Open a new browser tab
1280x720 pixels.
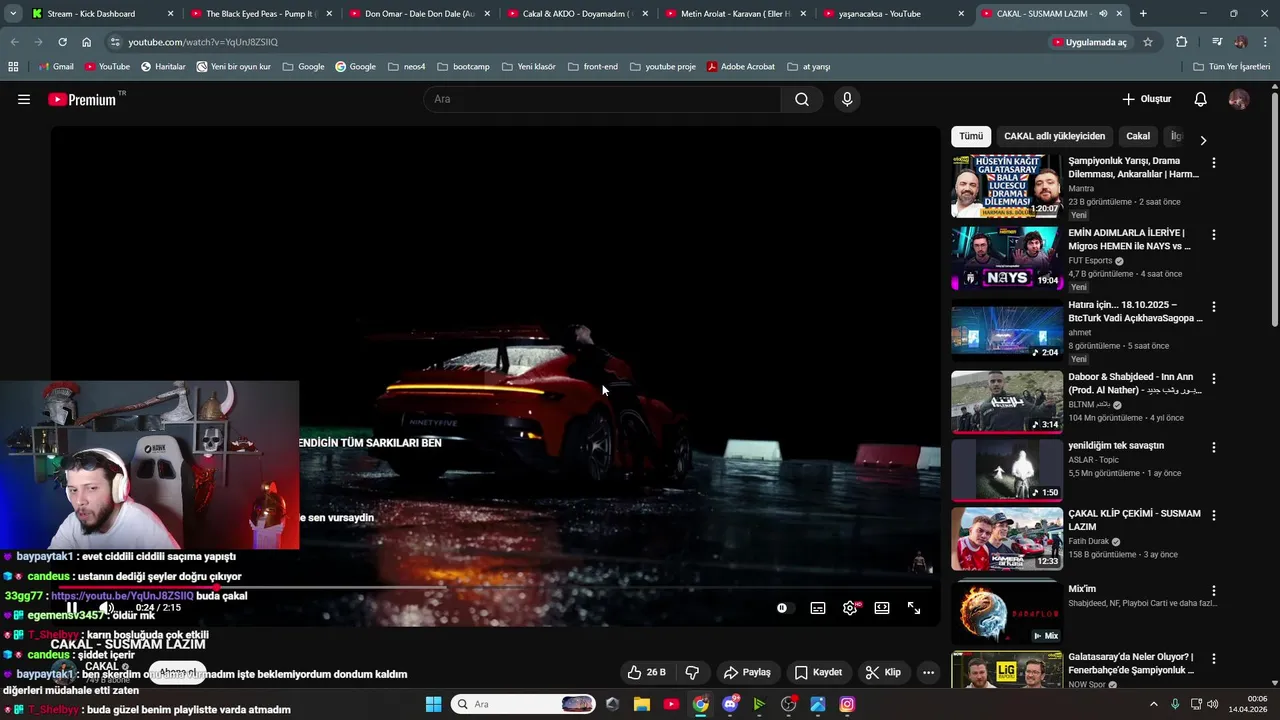click(x=1143, y=14)
